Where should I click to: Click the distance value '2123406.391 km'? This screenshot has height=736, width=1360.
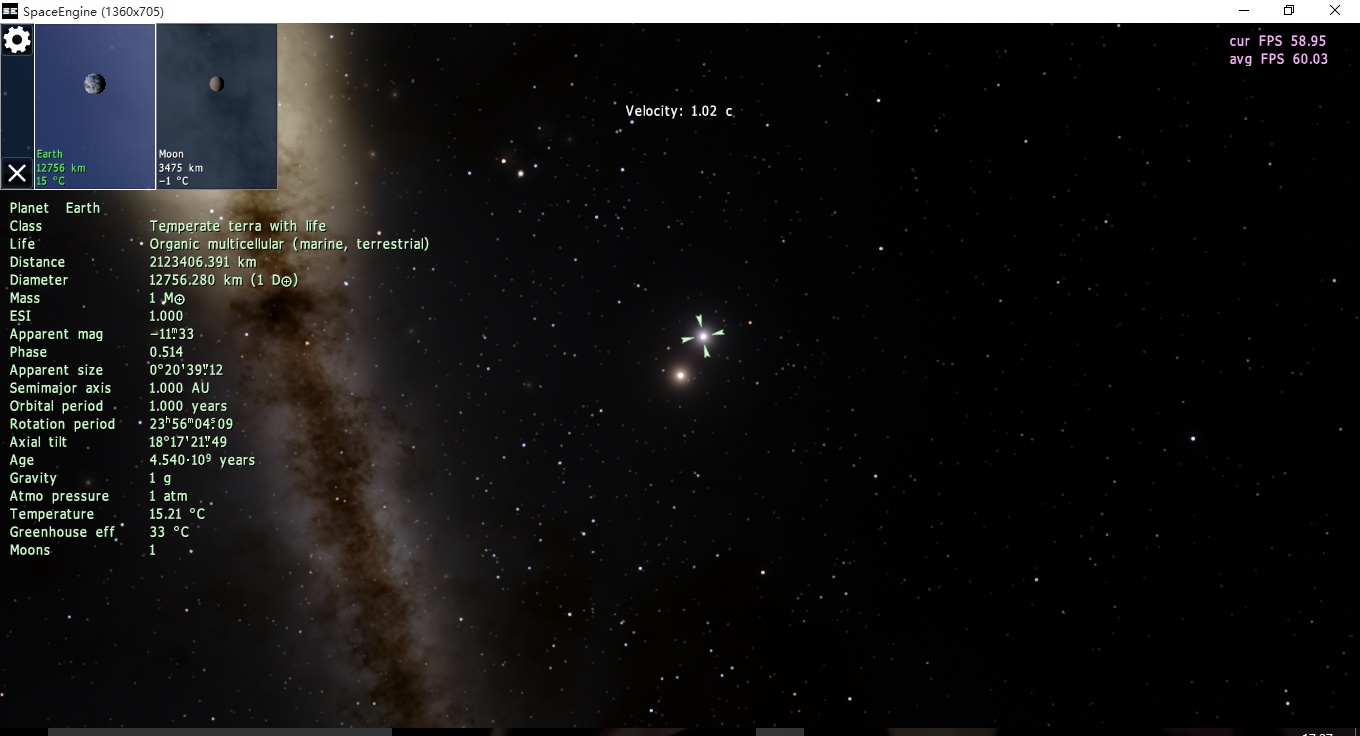[x=203, y=262]
